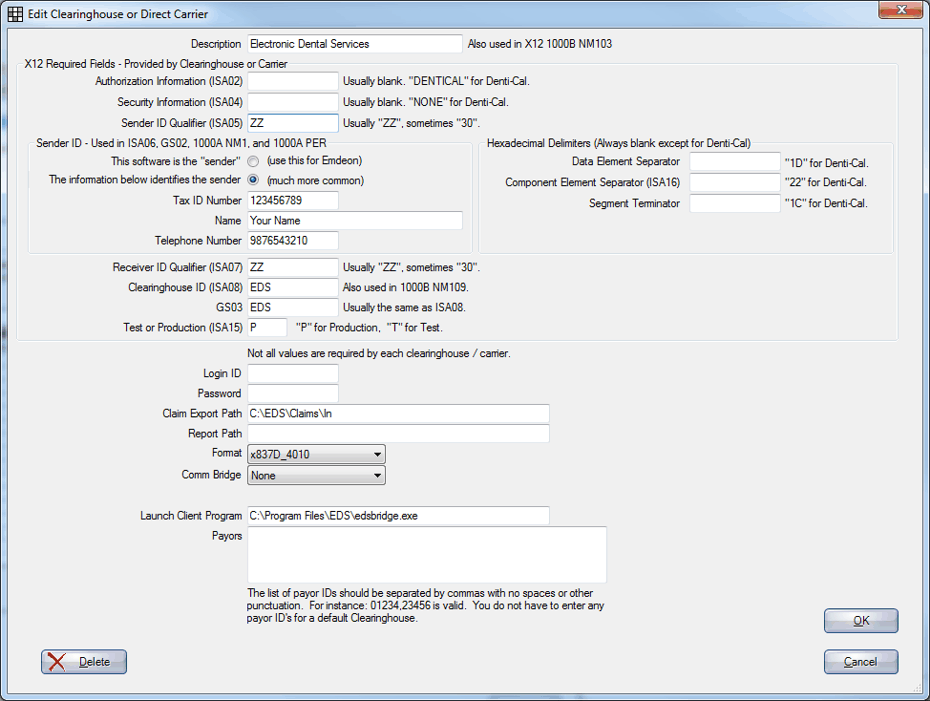Screen dimensions: 930x701
Task: Click the Cancel button
Action: [x=861, y=661]
